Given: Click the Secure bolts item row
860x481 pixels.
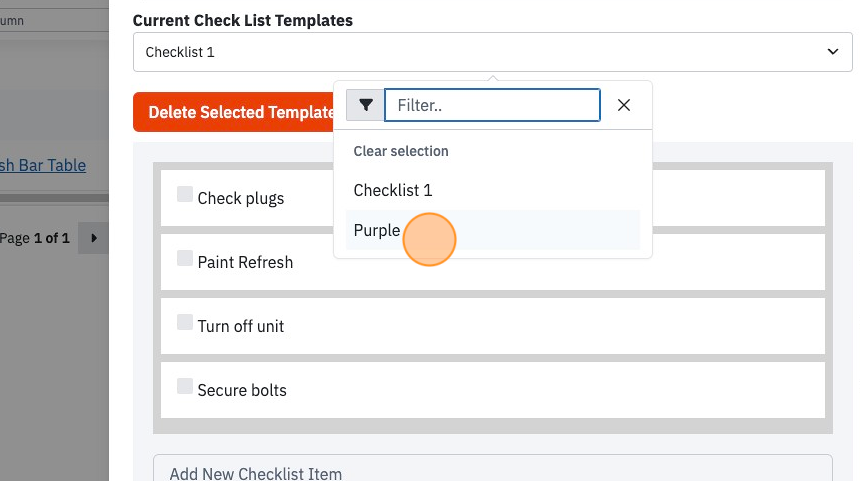Looking at the screenshot, I should pos(493,390).
